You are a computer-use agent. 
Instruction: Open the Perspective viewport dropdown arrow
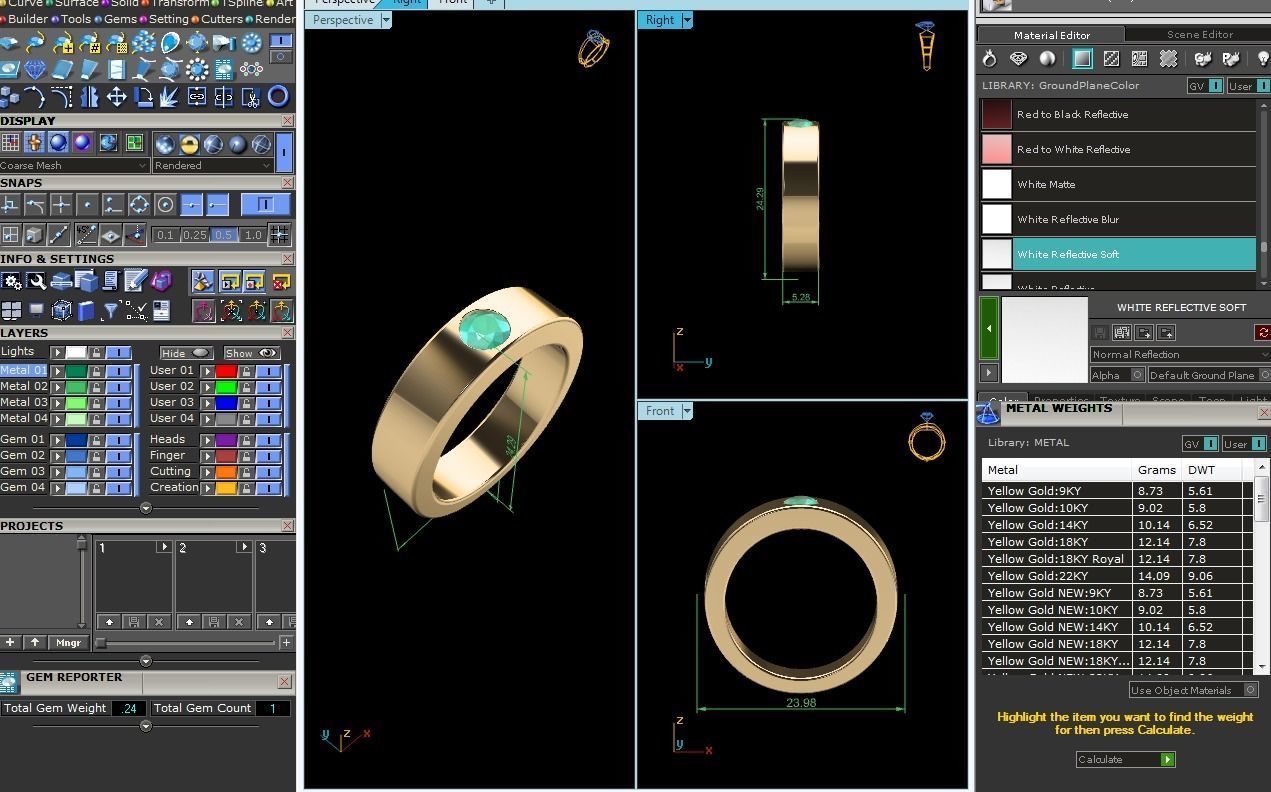[386, 20]
